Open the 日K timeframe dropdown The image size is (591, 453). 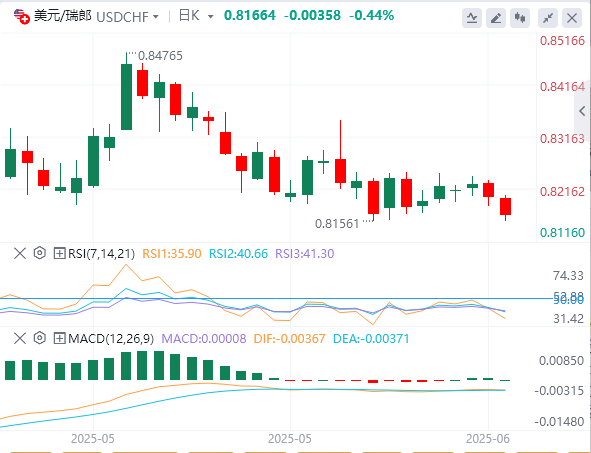coord(196,16)
